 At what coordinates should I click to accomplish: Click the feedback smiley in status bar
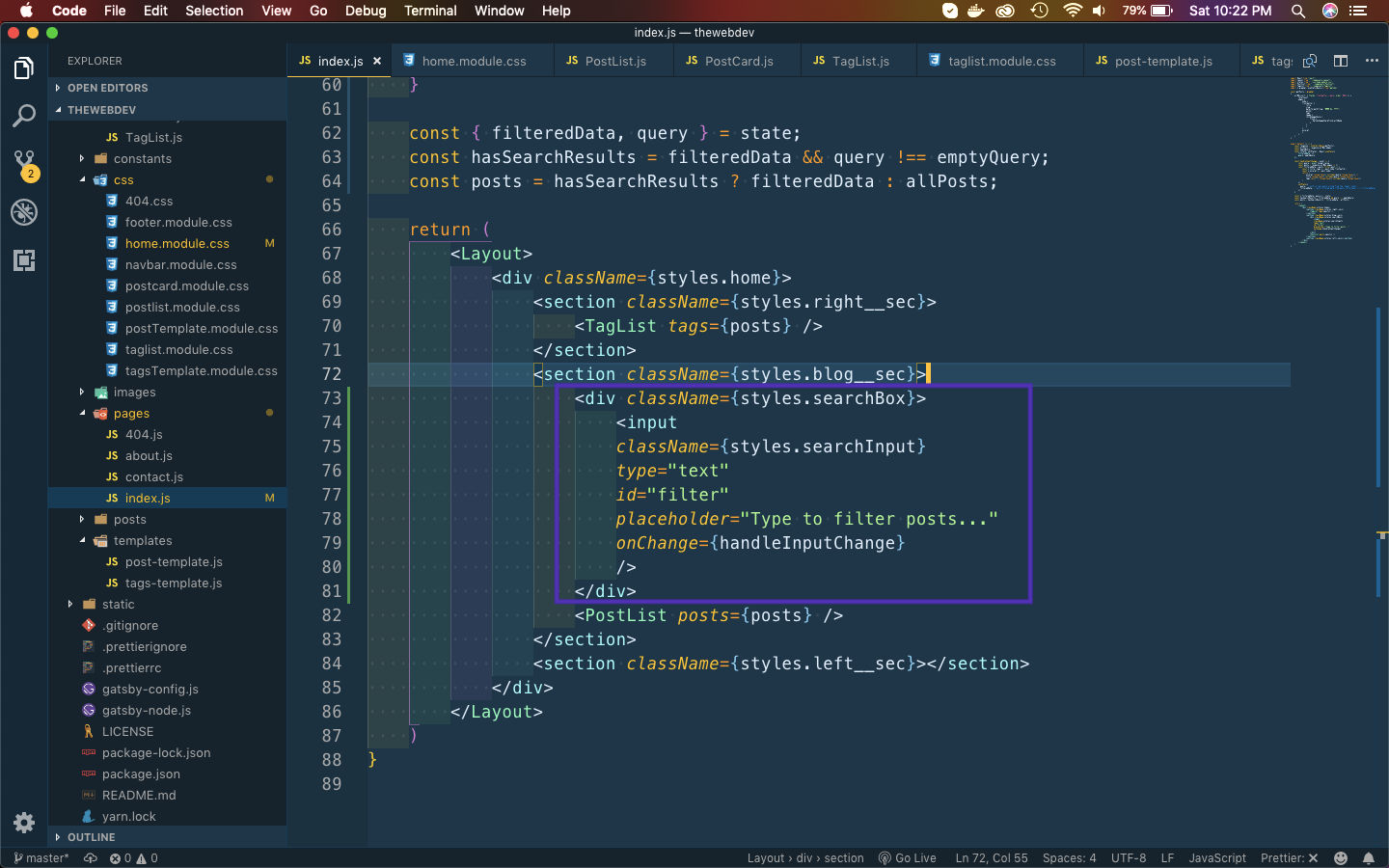[x=1341, y=857]
